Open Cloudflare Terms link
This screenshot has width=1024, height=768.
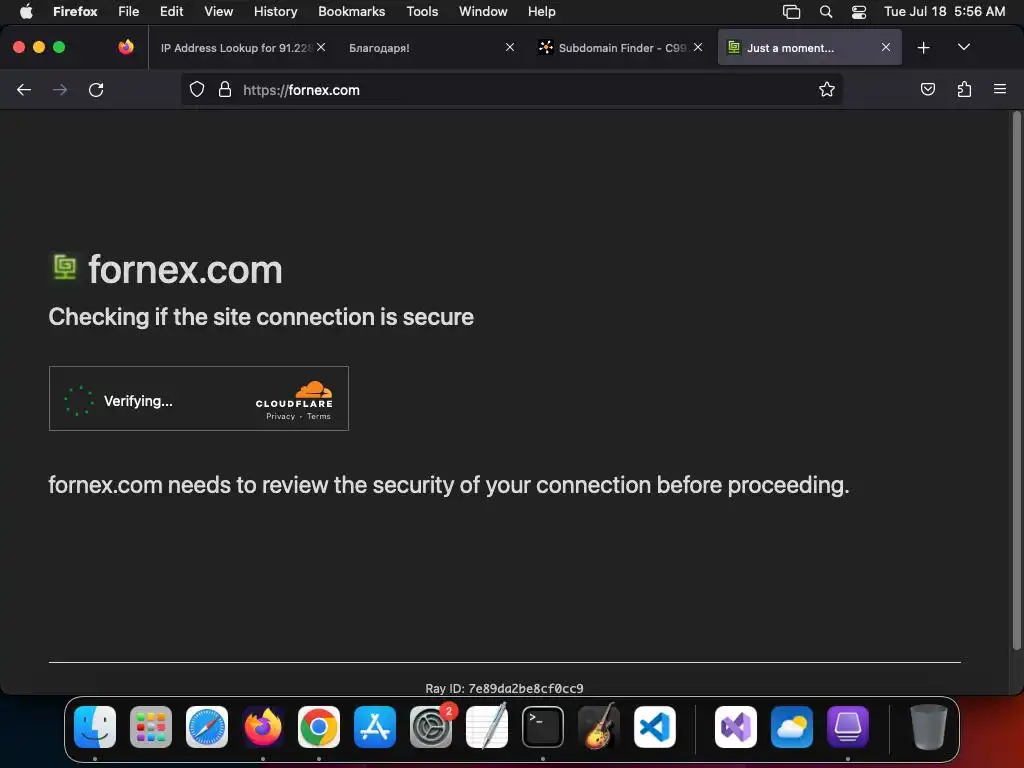pyautogui.click(x=319, y=417)
